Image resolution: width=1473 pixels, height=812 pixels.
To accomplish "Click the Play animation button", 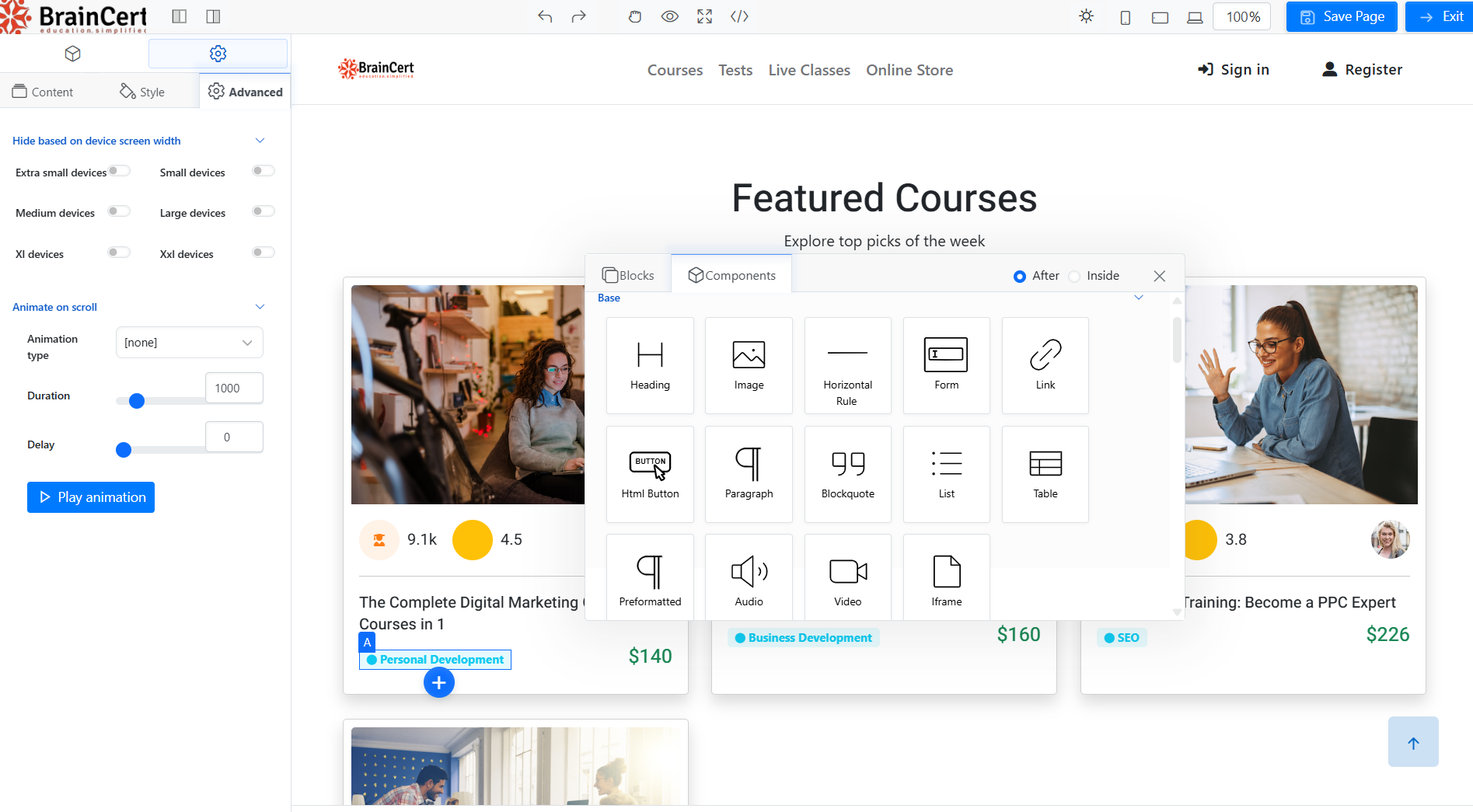I will [90, 497].
